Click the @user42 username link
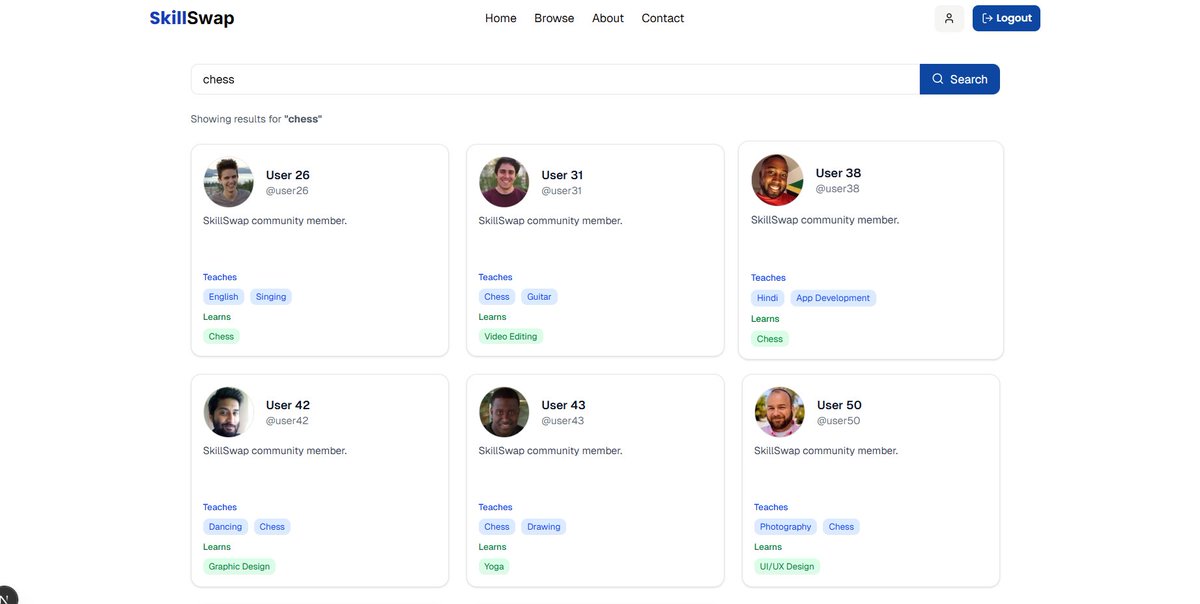 (288, 419)
